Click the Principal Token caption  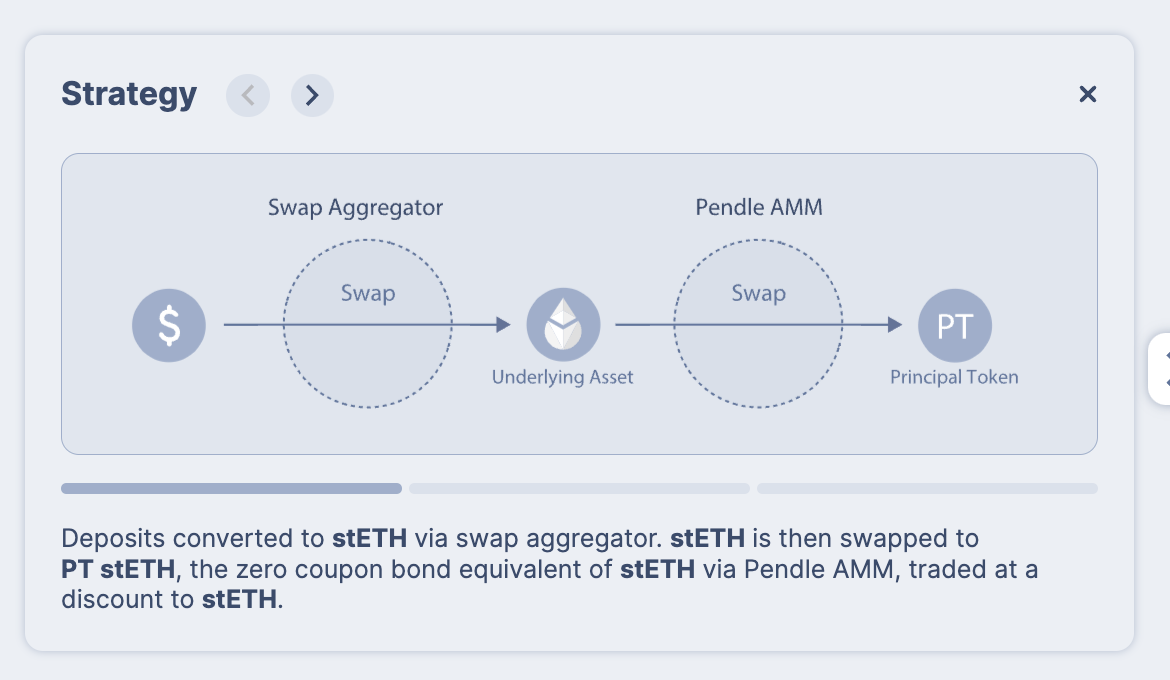(954, 377)
